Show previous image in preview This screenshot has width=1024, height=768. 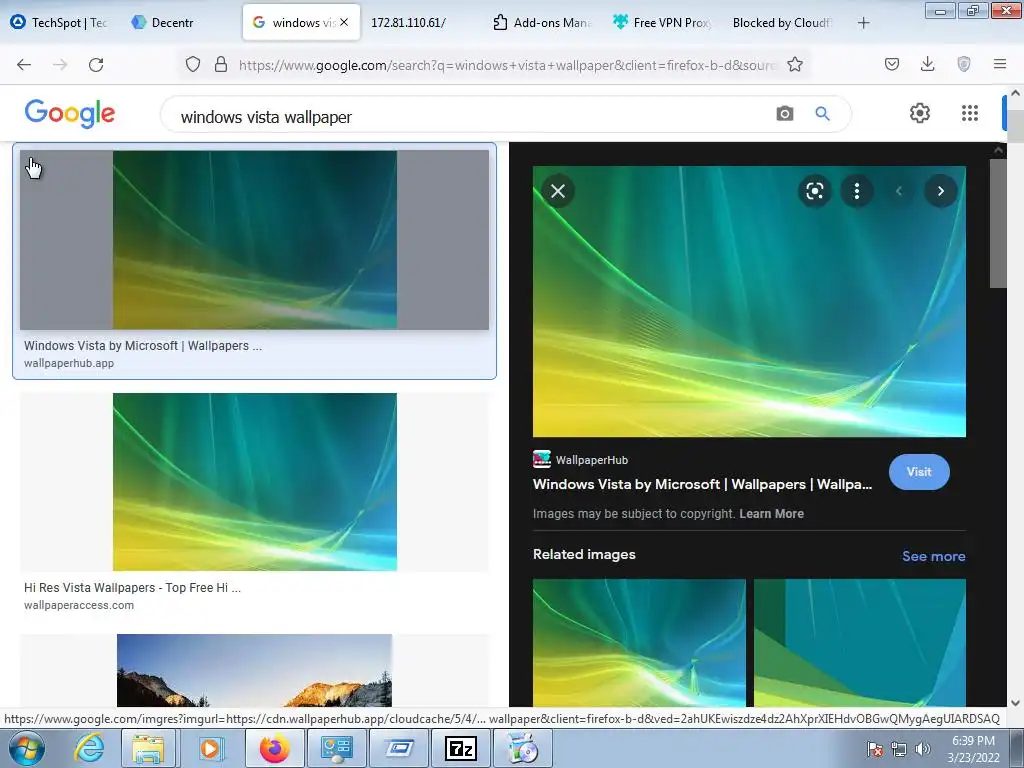pyautogui.click(x=899, y=191)
